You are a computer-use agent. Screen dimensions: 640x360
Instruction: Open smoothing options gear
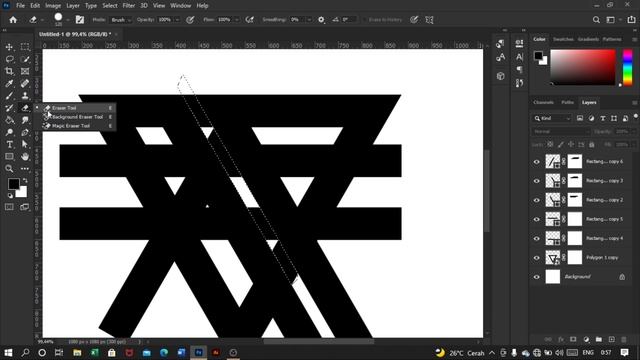tap(321, 20)
